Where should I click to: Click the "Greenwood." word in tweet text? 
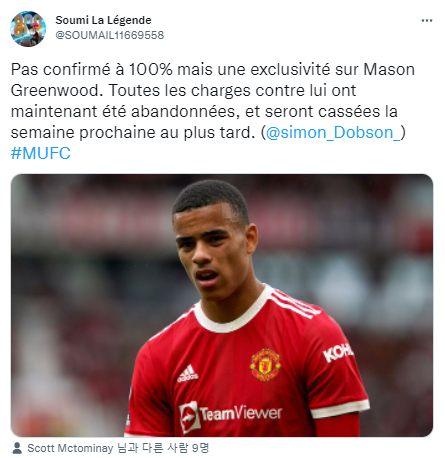click(x=57, y=90)
